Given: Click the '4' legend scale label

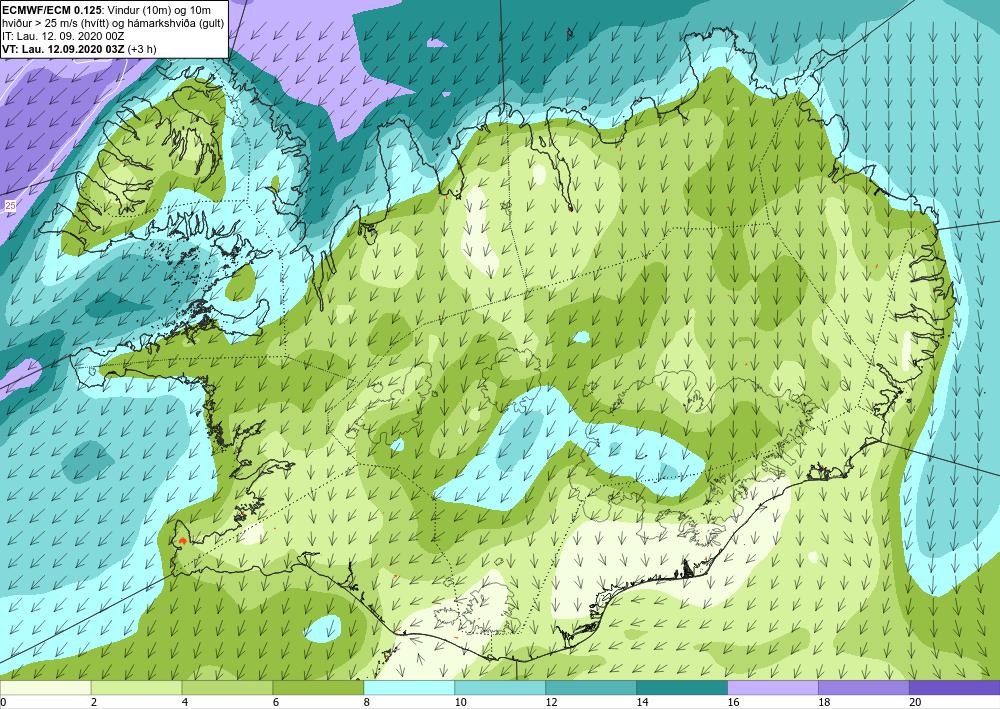Looking at the screenshot, I should [x=185, y=702].
